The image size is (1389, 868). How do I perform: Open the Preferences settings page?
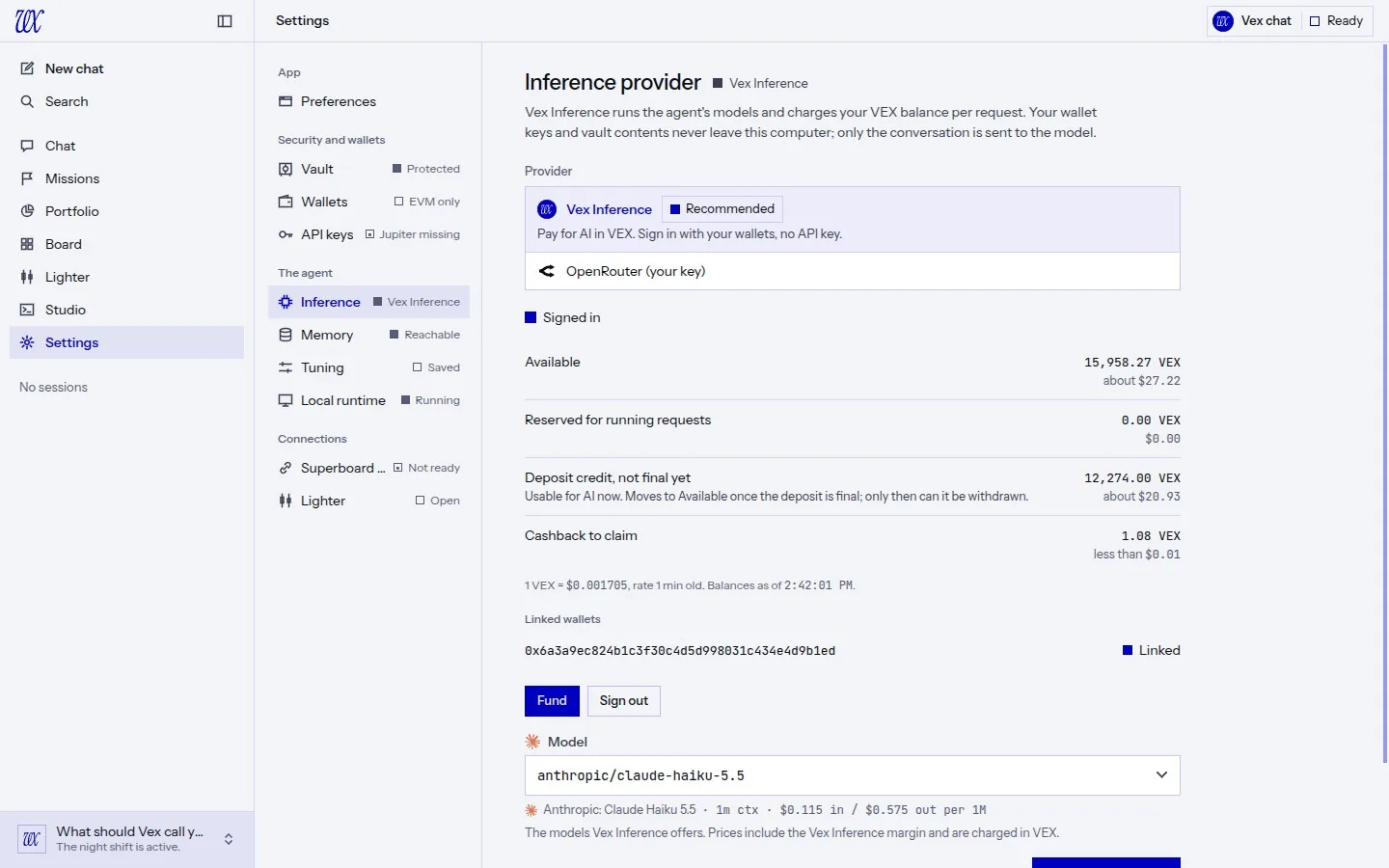(368, 101)
